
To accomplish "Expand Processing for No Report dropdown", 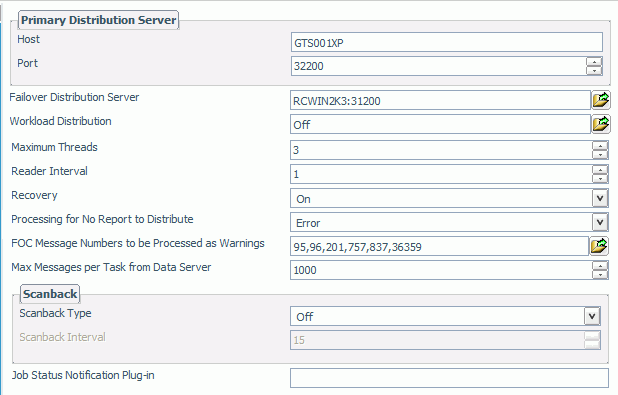I will click(x=600, y=222).
